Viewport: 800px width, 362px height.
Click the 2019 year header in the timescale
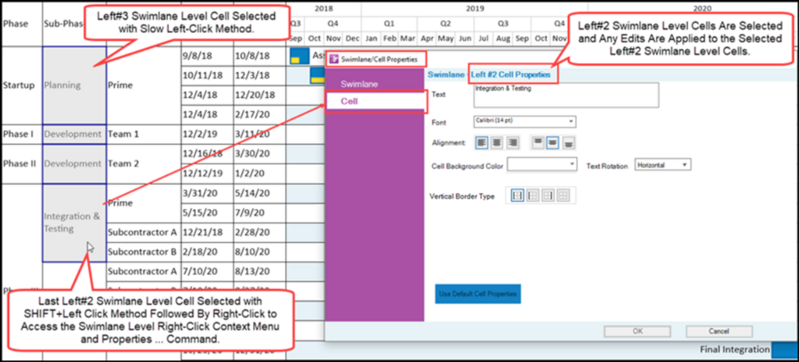474,9
